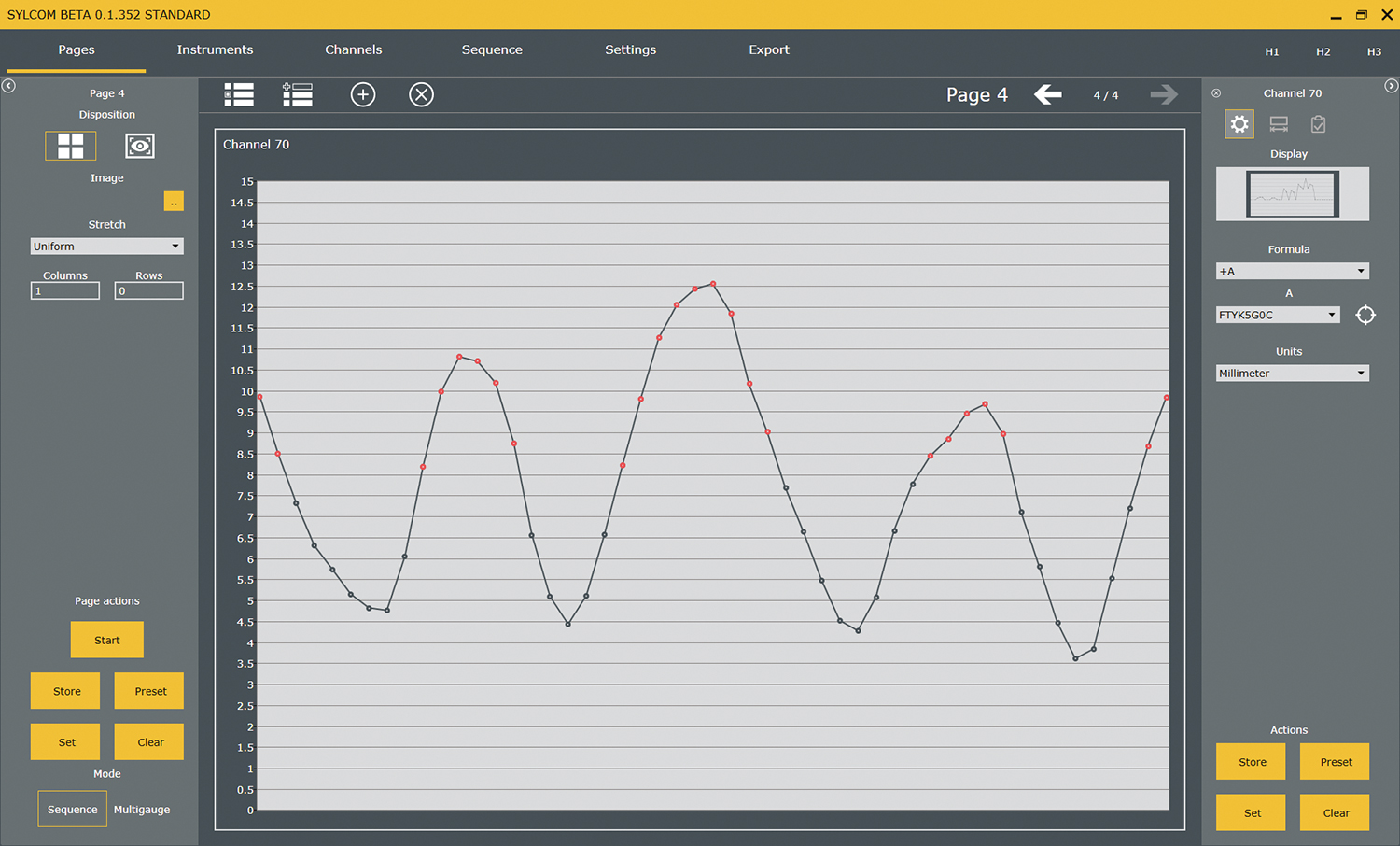Browse for image with the yellow dots button
This screenshot has width=1400, height=846.
point(174,202)
